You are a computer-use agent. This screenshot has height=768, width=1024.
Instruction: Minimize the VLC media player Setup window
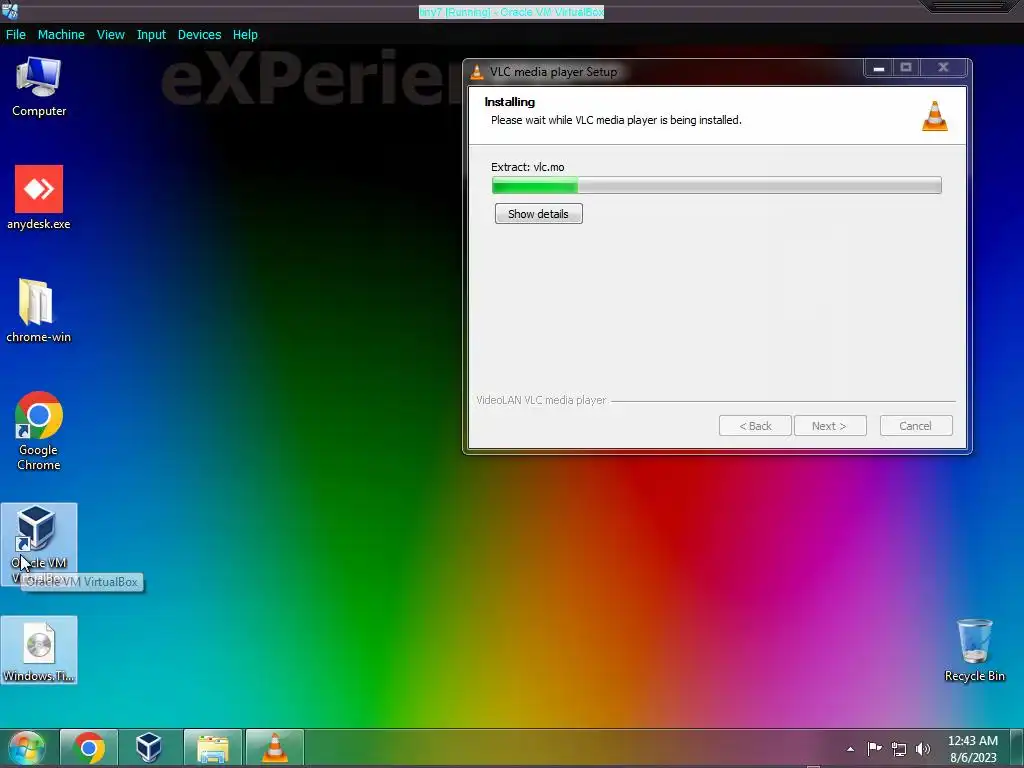(x=879, y=68)
